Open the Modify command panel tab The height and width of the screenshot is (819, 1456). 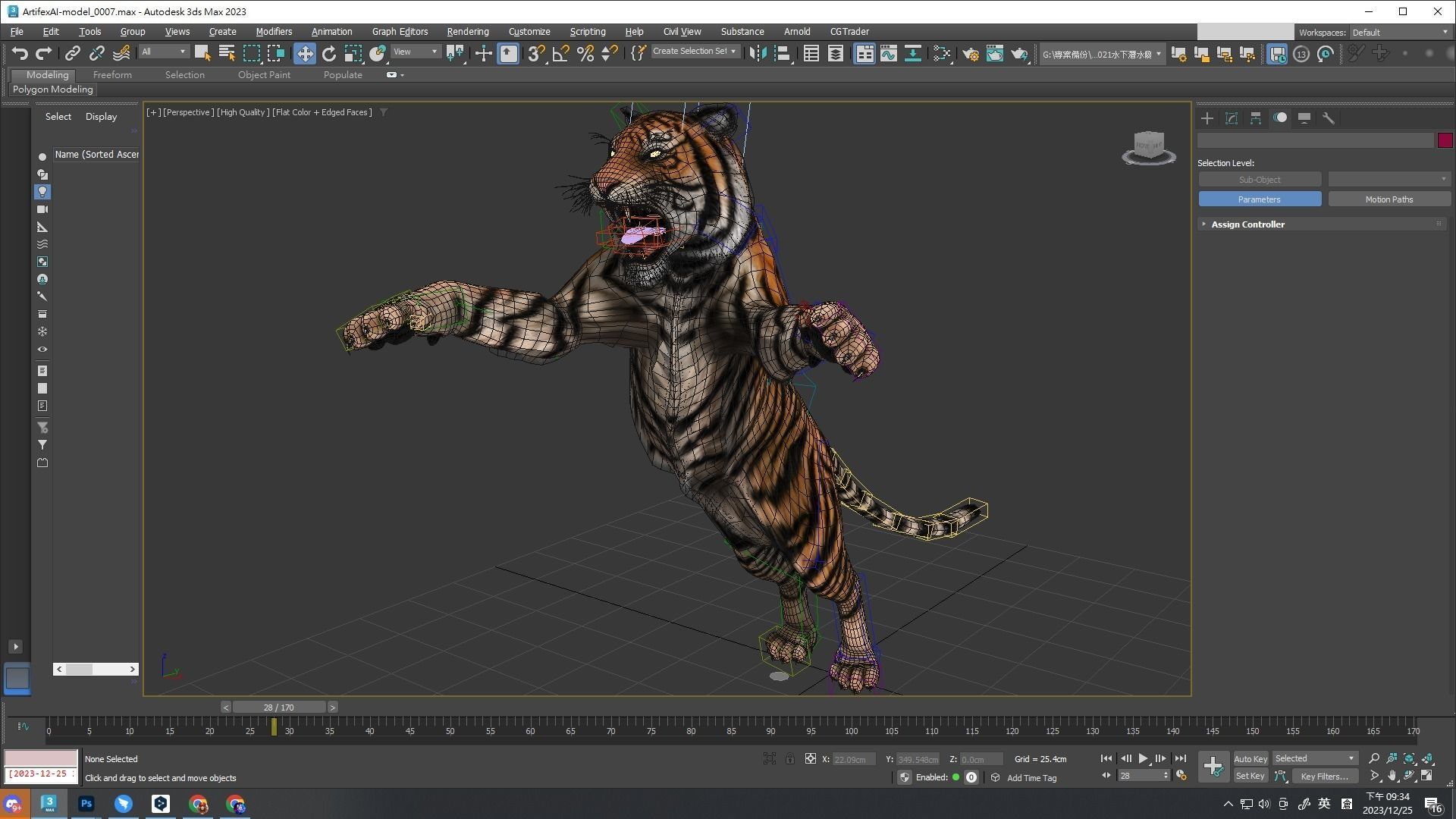(x=1232, y=118)
